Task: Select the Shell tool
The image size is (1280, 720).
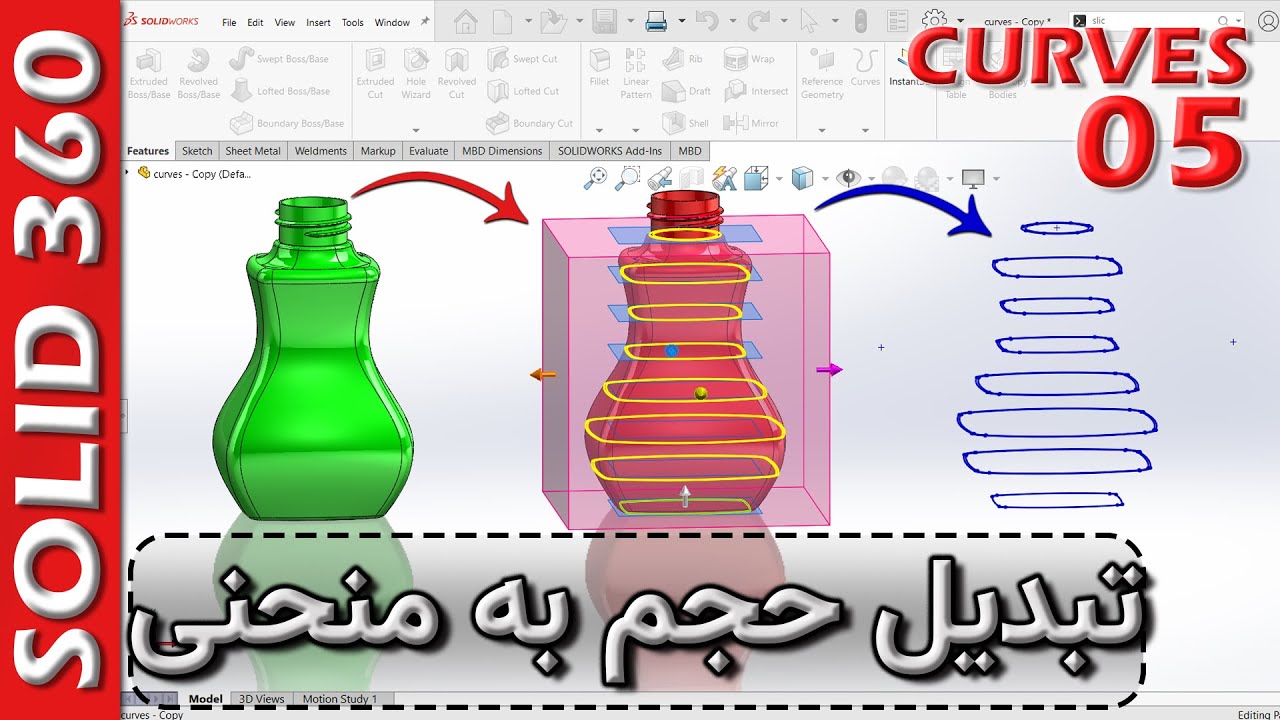Action: [686, 123]
